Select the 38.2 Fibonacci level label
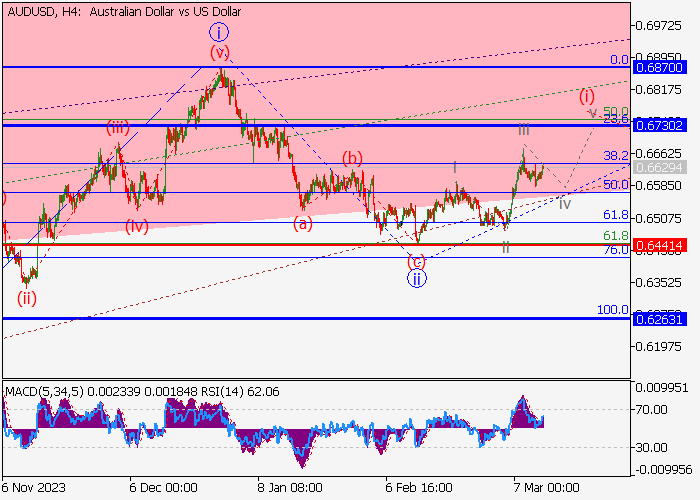 (616, 155)
